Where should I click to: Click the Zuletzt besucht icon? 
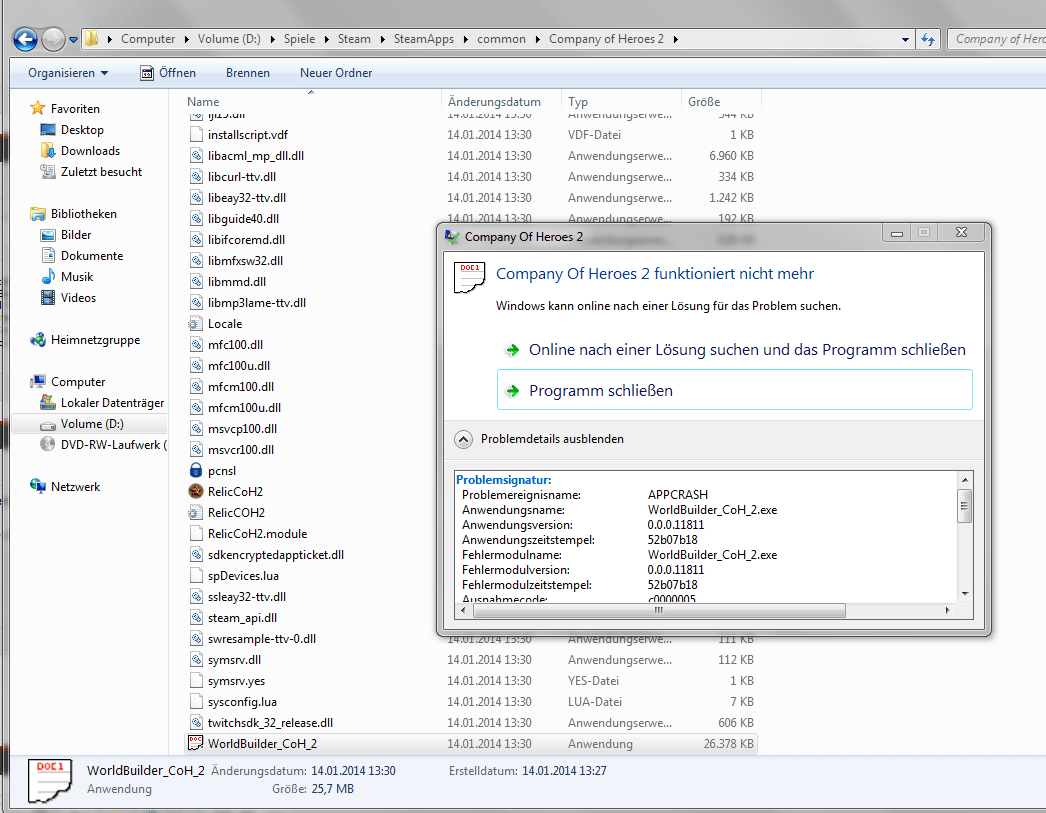click(x=47, y=171)
